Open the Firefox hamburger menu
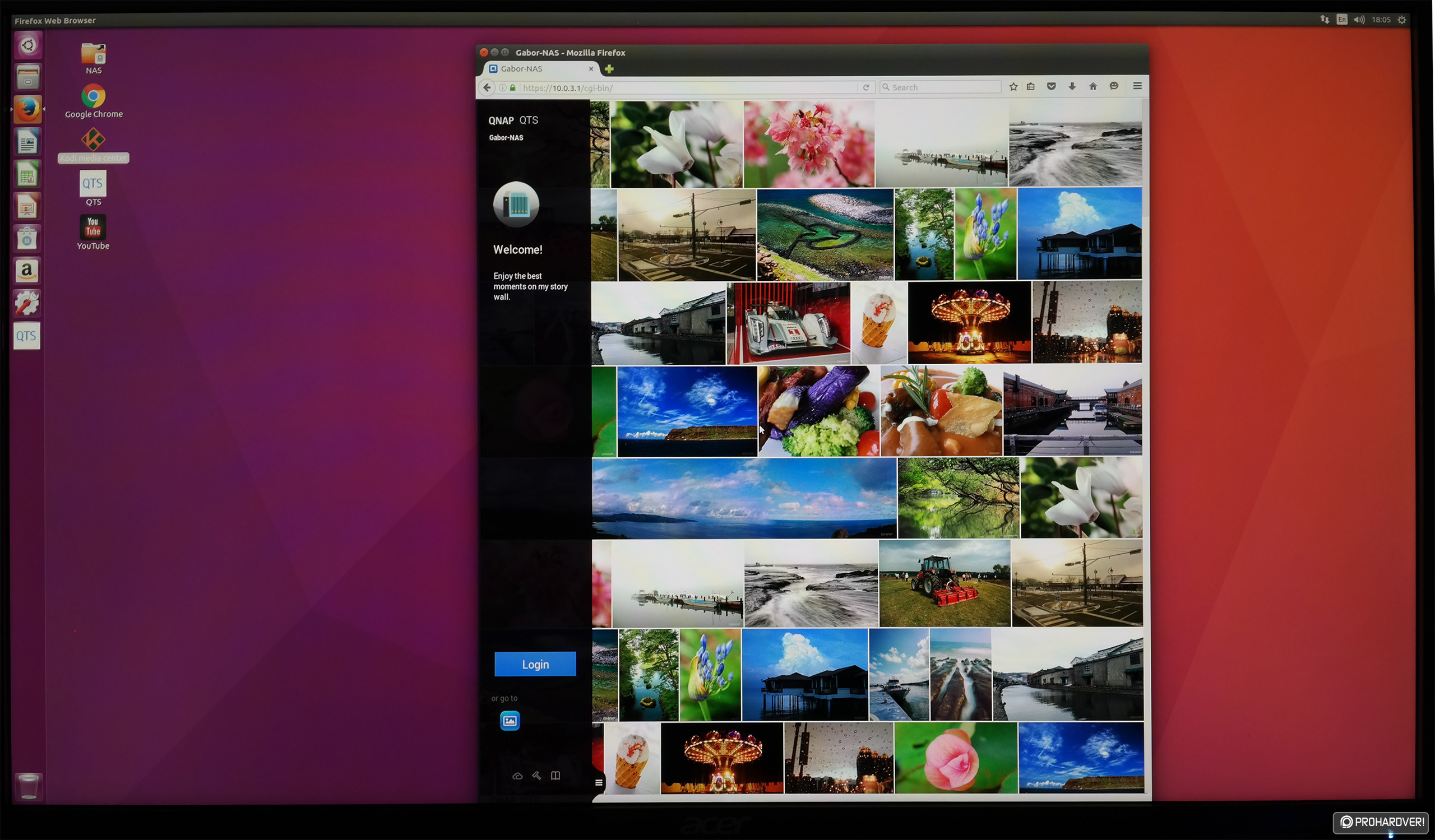1435x840 pixels. [x=1137, y=86]
